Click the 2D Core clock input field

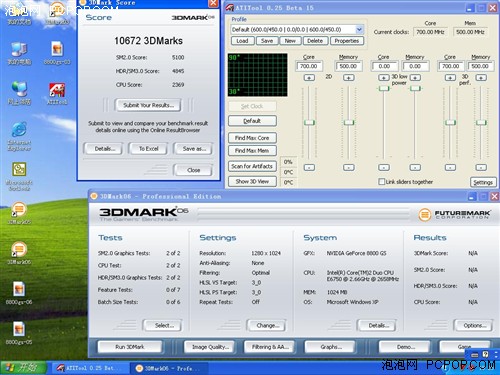[x=309, y=66]
